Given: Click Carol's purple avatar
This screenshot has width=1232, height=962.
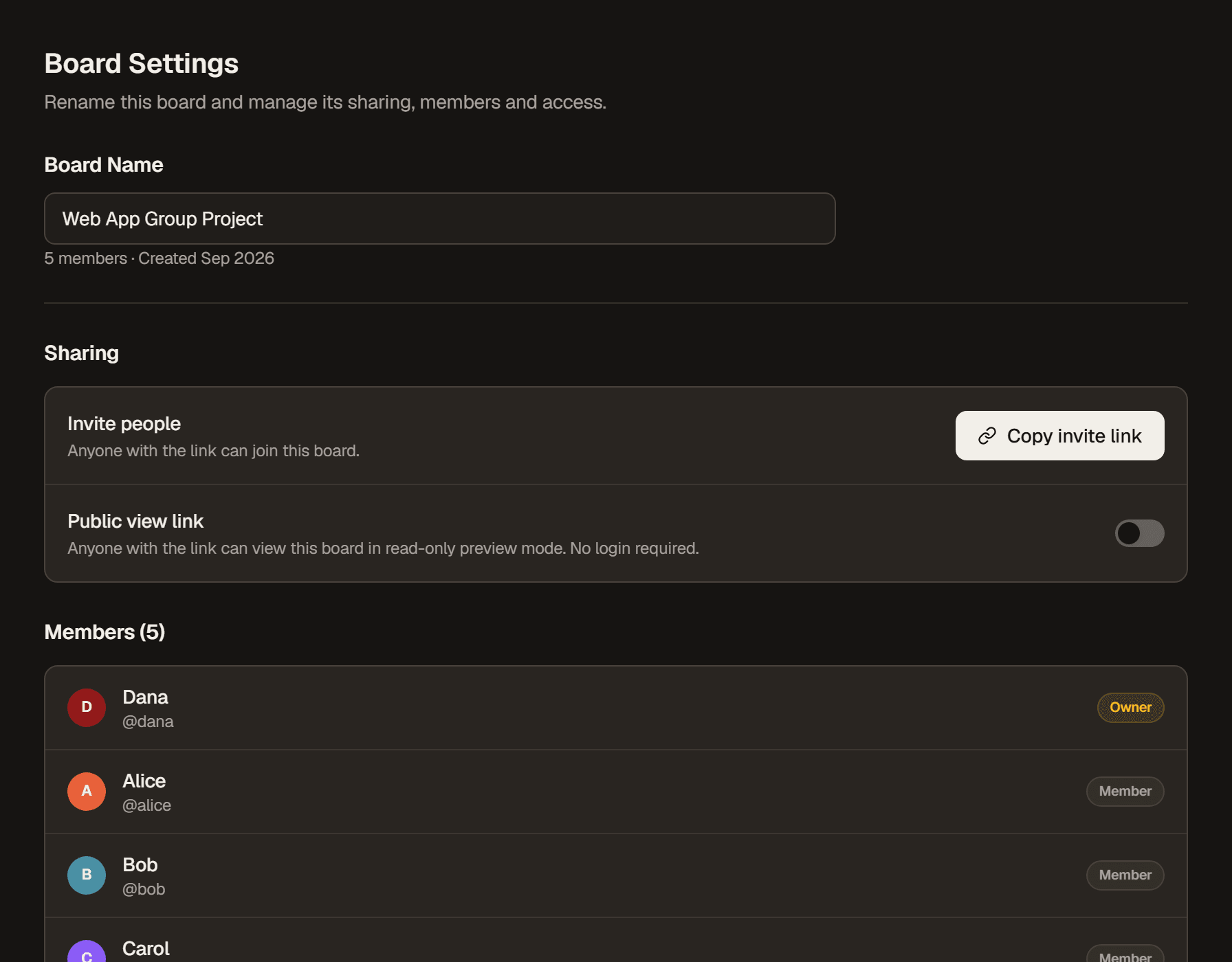Looking at the screenshot, I should pos(87,952).
